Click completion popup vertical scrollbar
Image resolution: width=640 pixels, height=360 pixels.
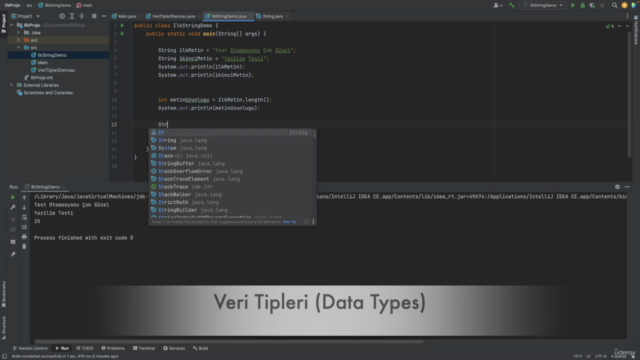[x=314, y=134]
